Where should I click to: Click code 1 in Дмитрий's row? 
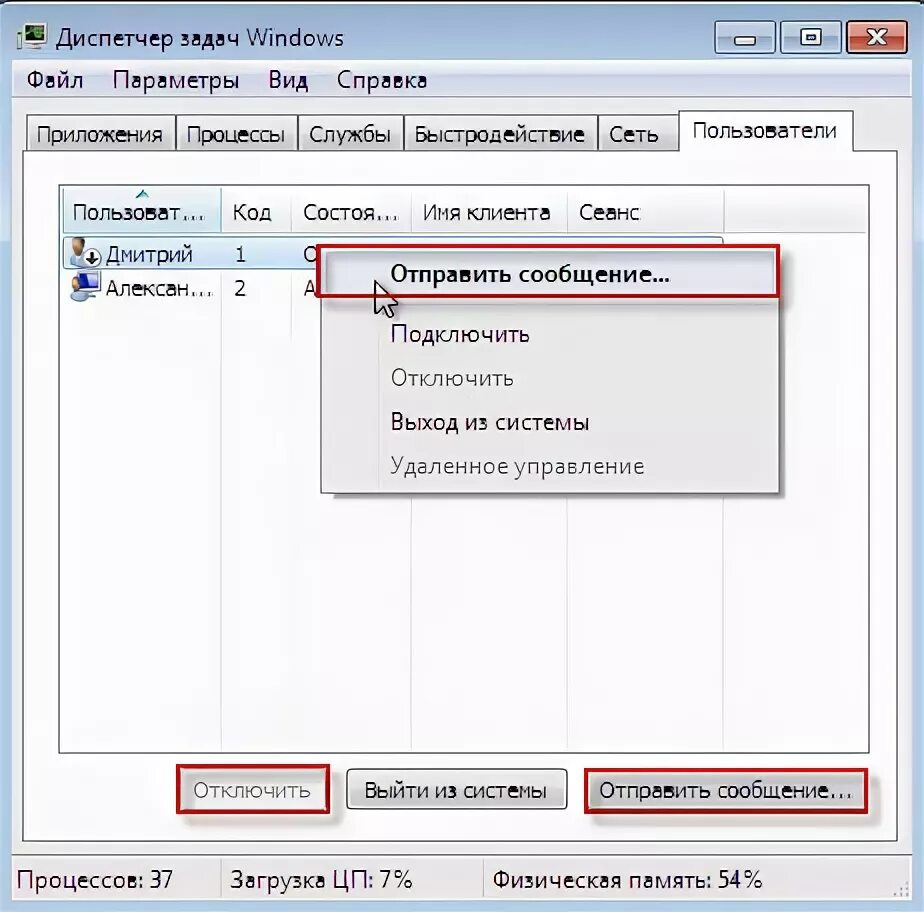(x=240, y=254)
